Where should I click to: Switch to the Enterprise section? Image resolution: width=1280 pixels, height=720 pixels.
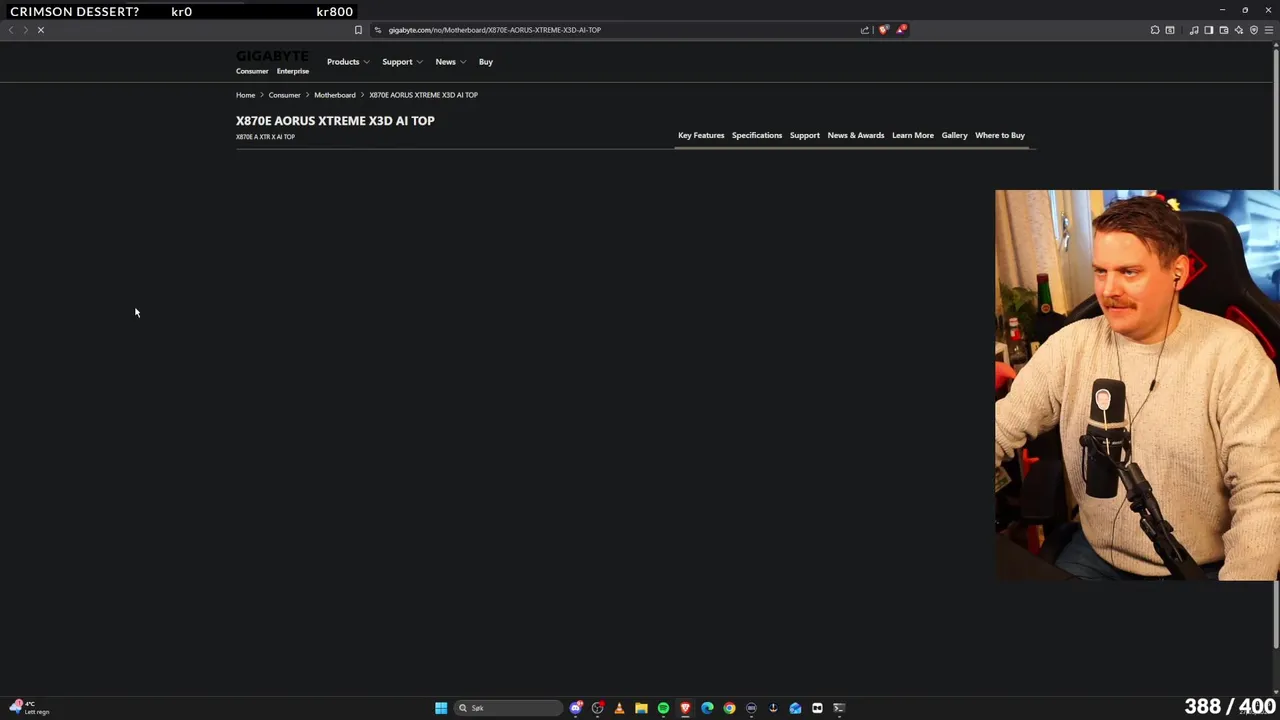pyautogui.click(x=293, y=71)
